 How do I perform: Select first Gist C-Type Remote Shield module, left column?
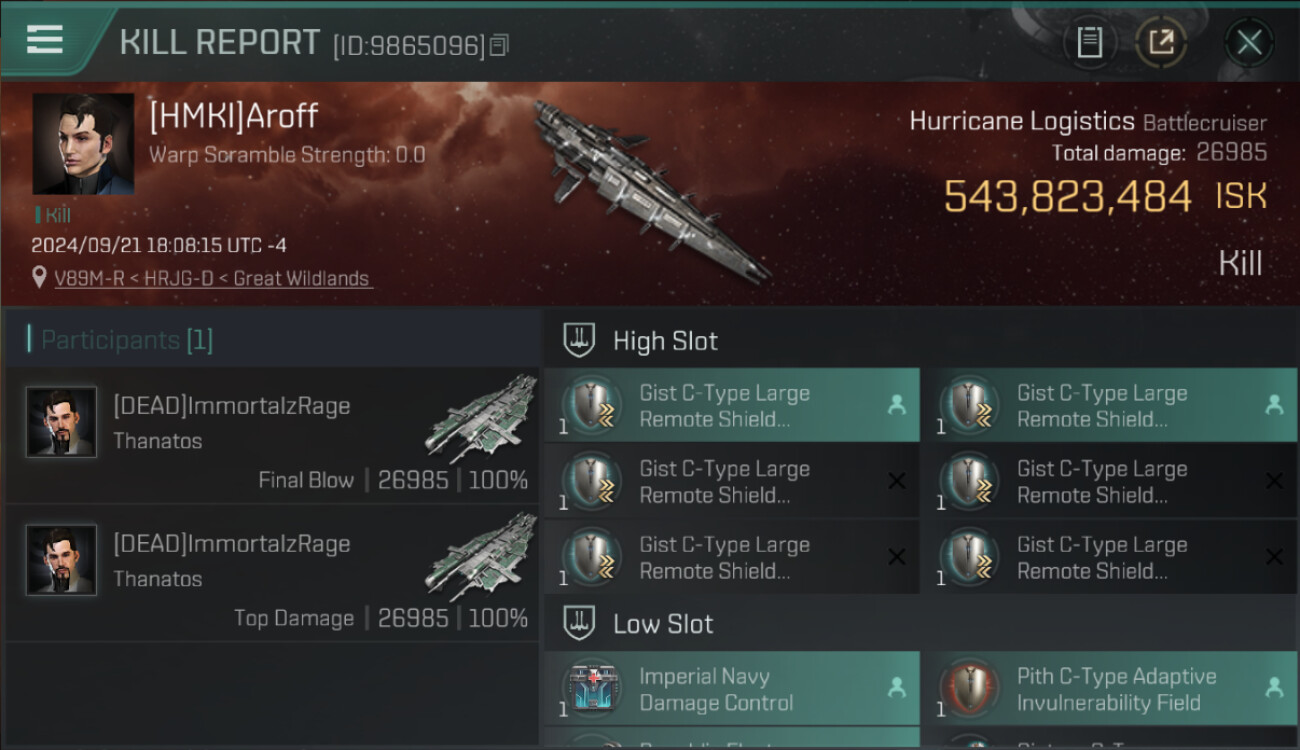click(732, 405)
